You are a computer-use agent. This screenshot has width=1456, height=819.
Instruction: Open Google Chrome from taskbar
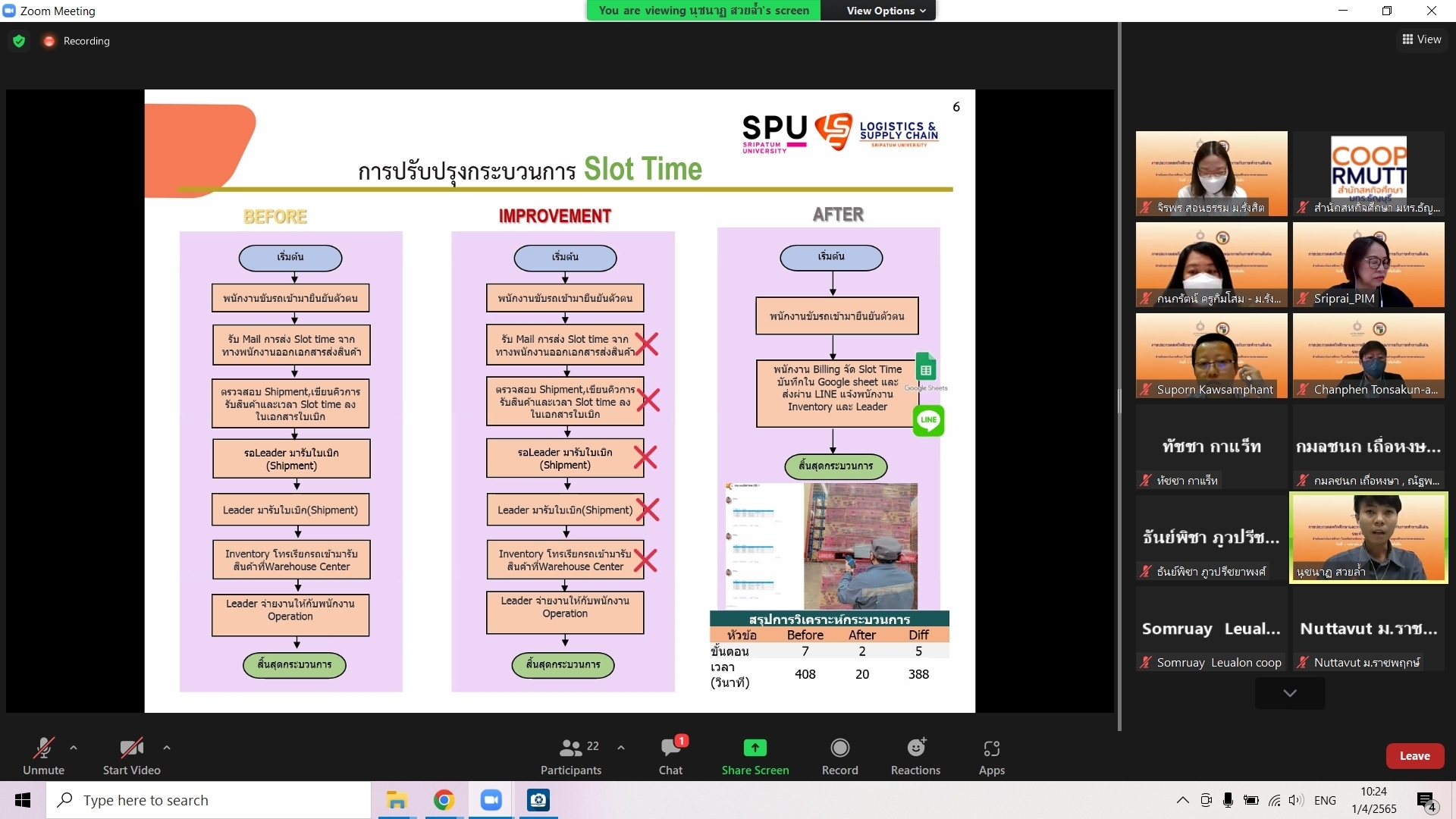[444, 800]
